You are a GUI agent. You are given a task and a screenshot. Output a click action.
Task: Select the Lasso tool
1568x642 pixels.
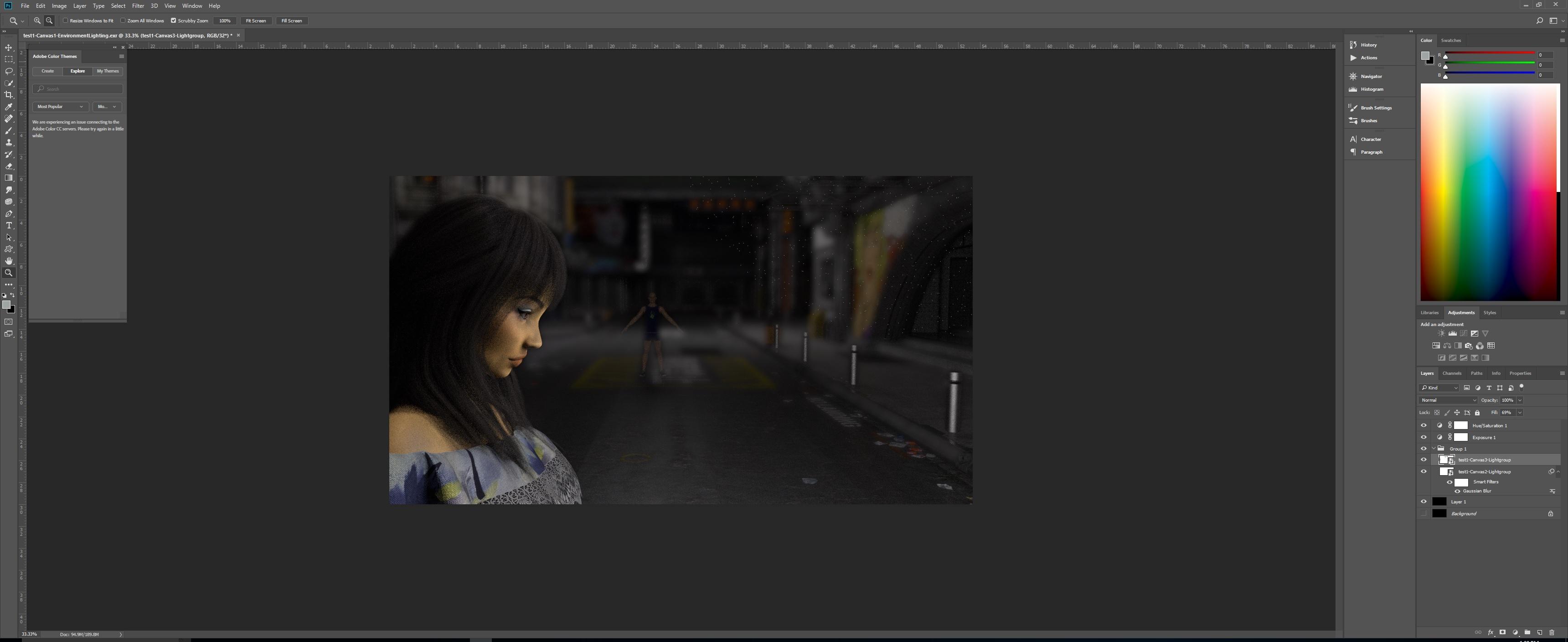point(9,71)
